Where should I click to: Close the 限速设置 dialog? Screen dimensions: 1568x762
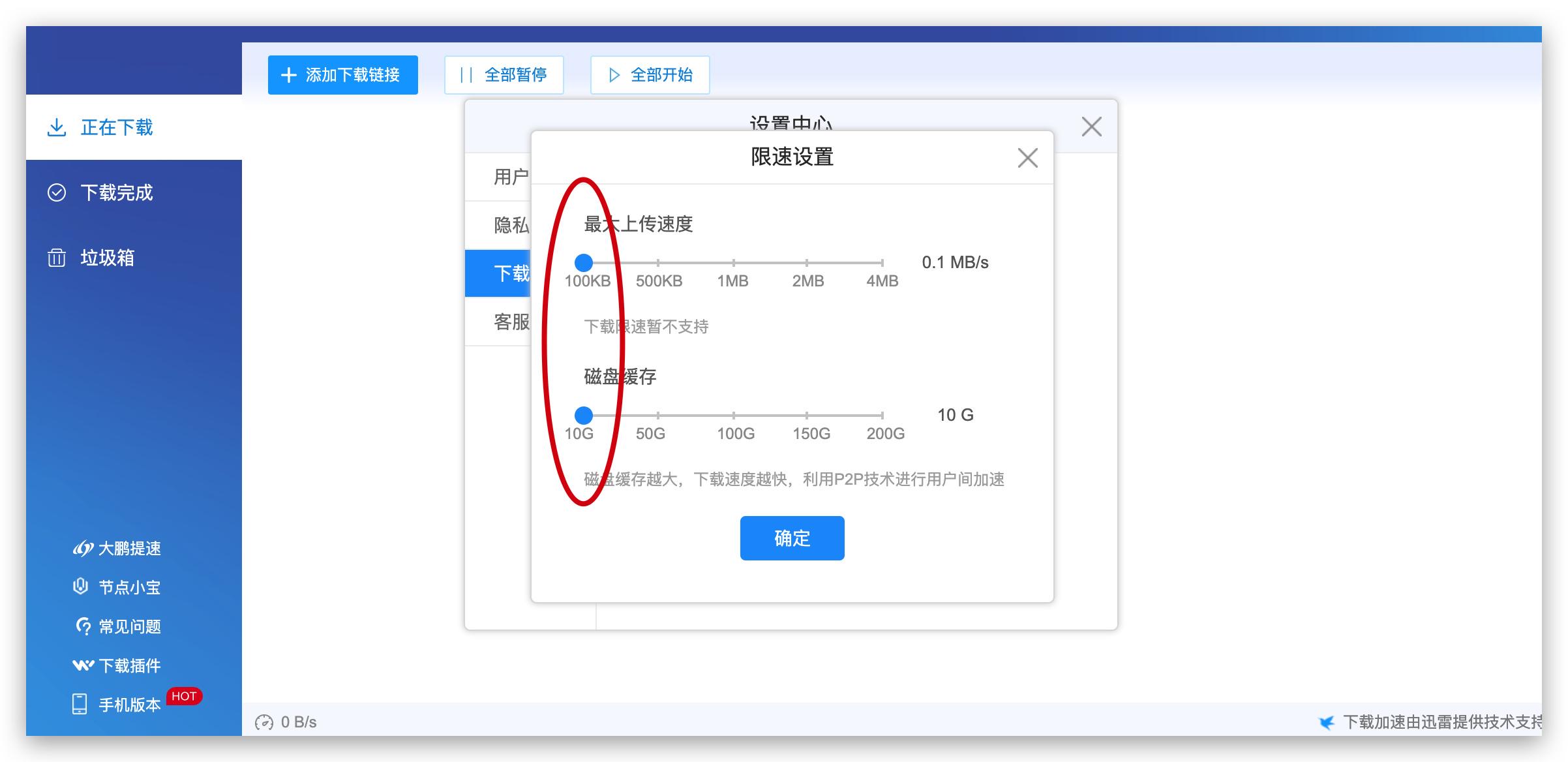coord(1027,157)
